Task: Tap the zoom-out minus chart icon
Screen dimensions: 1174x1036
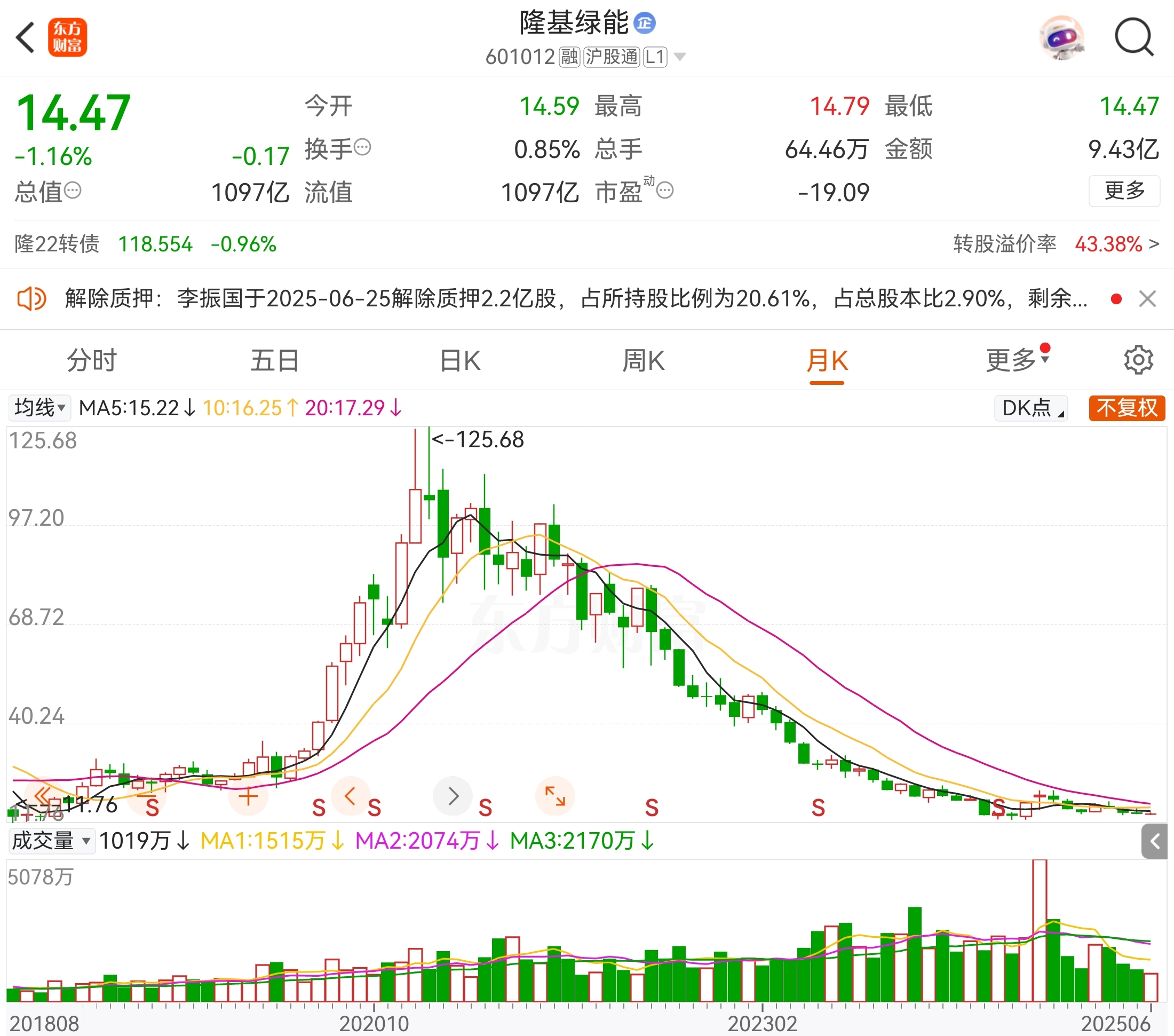Action: pyautogui.click(x=145, y=796)
